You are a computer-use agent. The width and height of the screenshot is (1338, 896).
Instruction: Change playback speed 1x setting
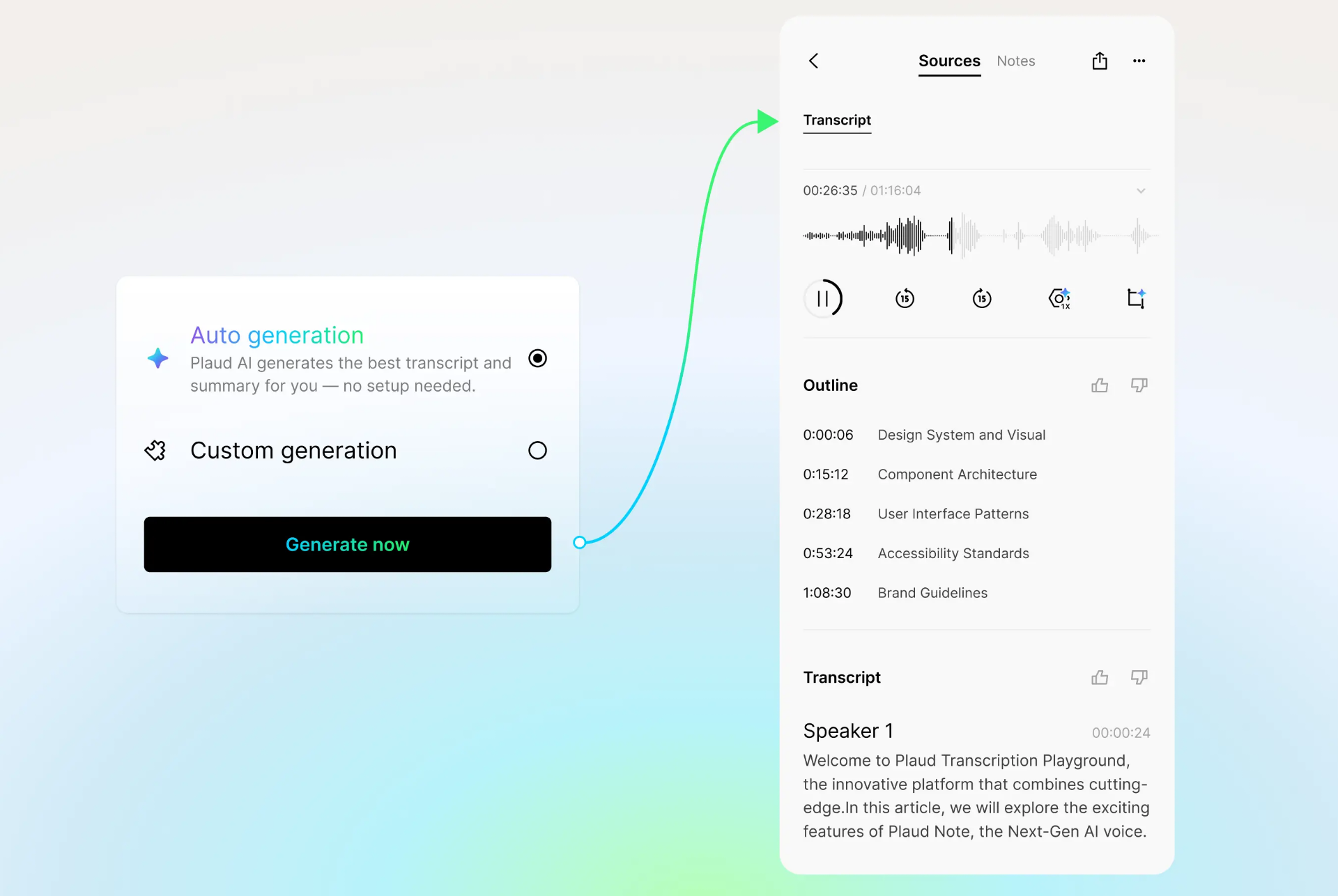(1059, 299)
